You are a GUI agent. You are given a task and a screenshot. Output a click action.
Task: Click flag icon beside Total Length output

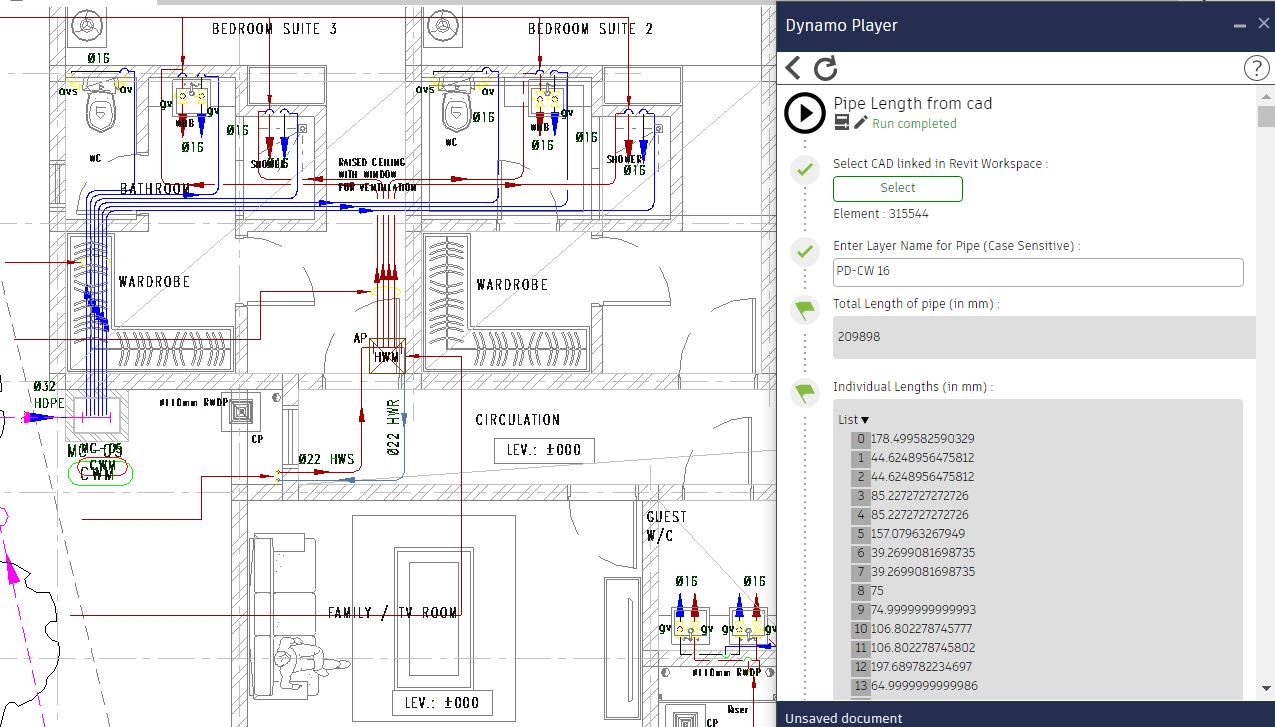805,309
